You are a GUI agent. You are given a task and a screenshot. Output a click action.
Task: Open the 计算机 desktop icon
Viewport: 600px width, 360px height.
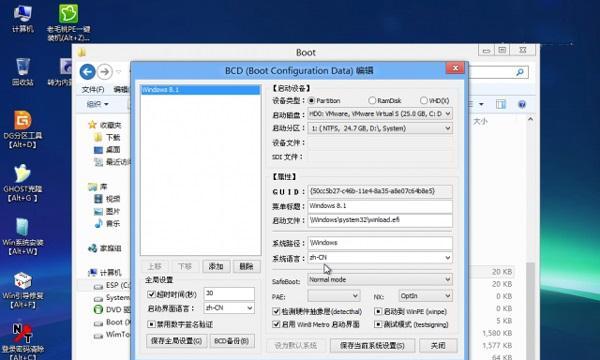23,18
